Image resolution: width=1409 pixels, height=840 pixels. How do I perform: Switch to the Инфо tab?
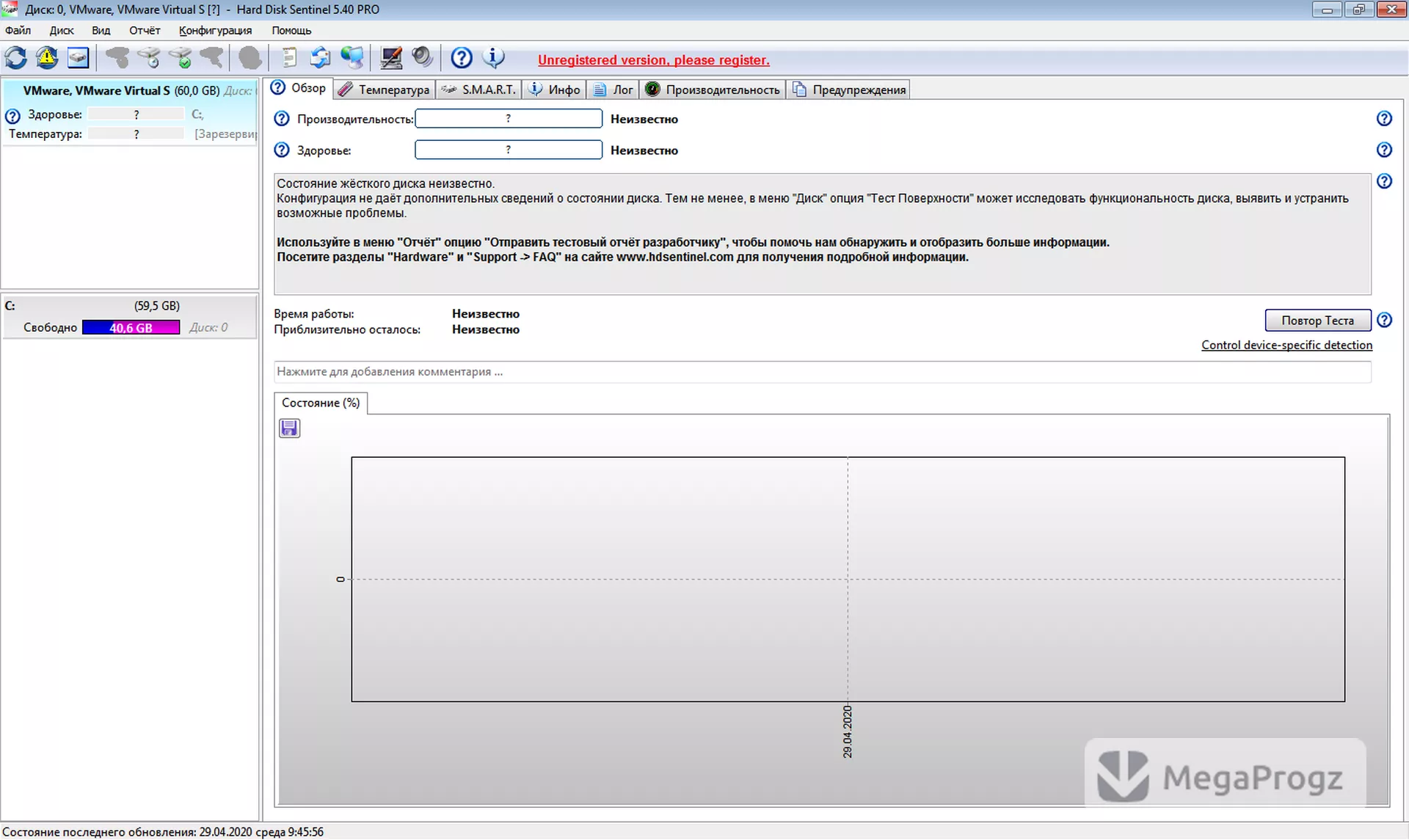(554, 90)
